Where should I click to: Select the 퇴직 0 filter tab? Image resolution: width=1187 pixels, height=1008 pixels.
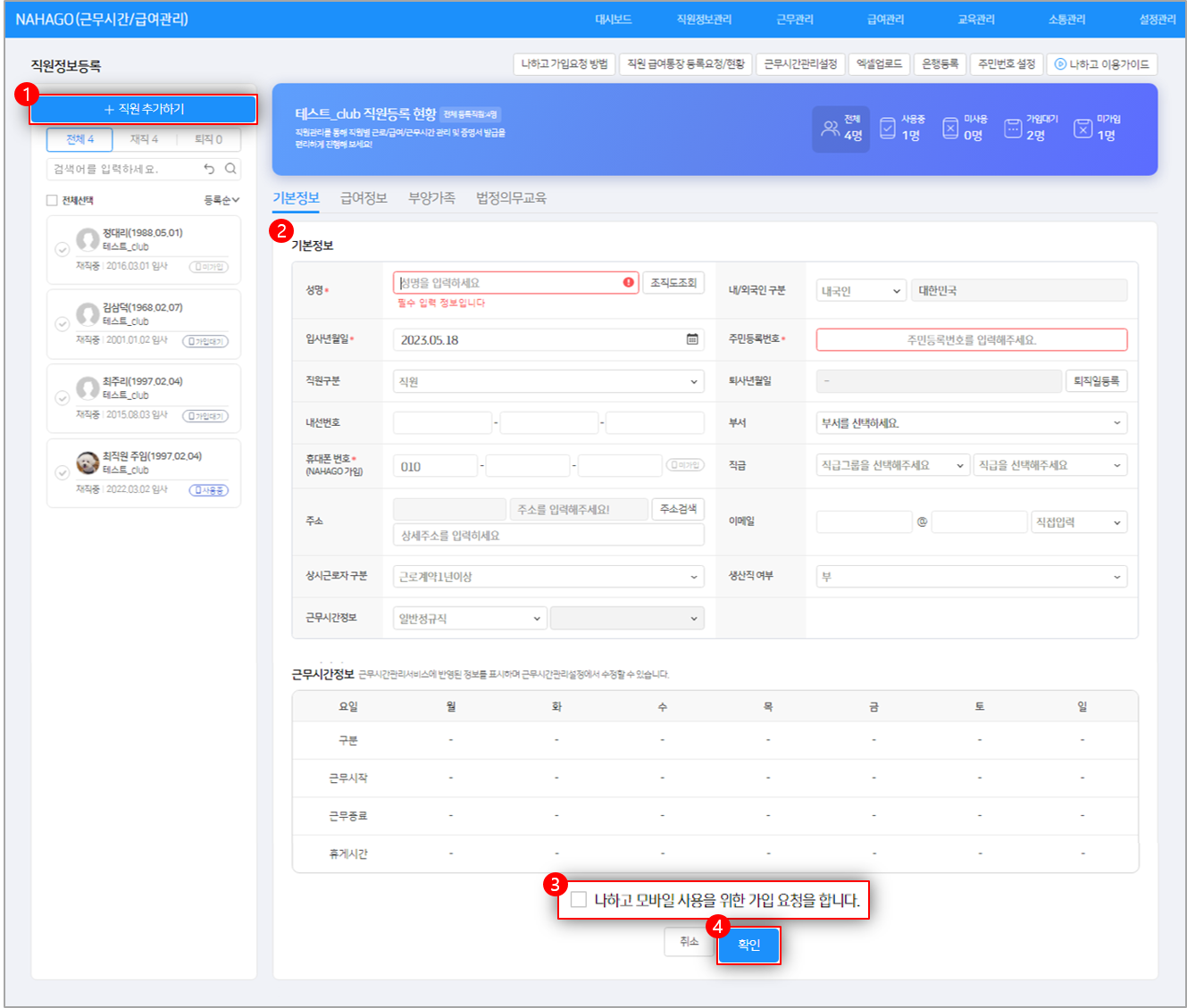[x=208, y=139]
